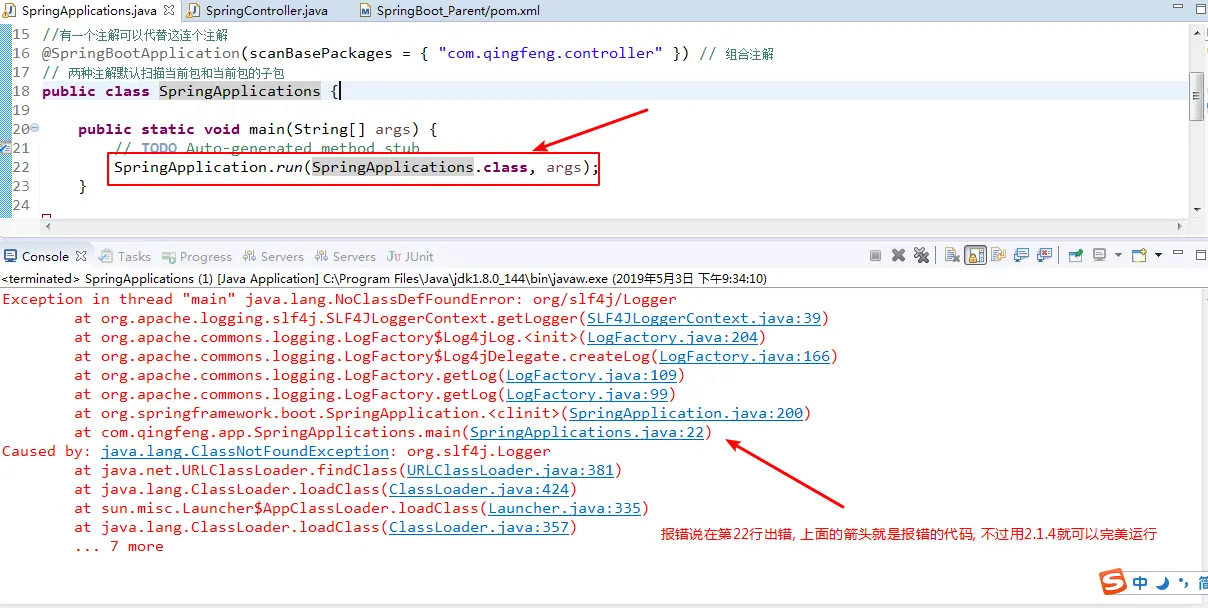Click the terminated launch description line
The width and height of the screenshot is (1208, 608).
(x=384, y=279)
